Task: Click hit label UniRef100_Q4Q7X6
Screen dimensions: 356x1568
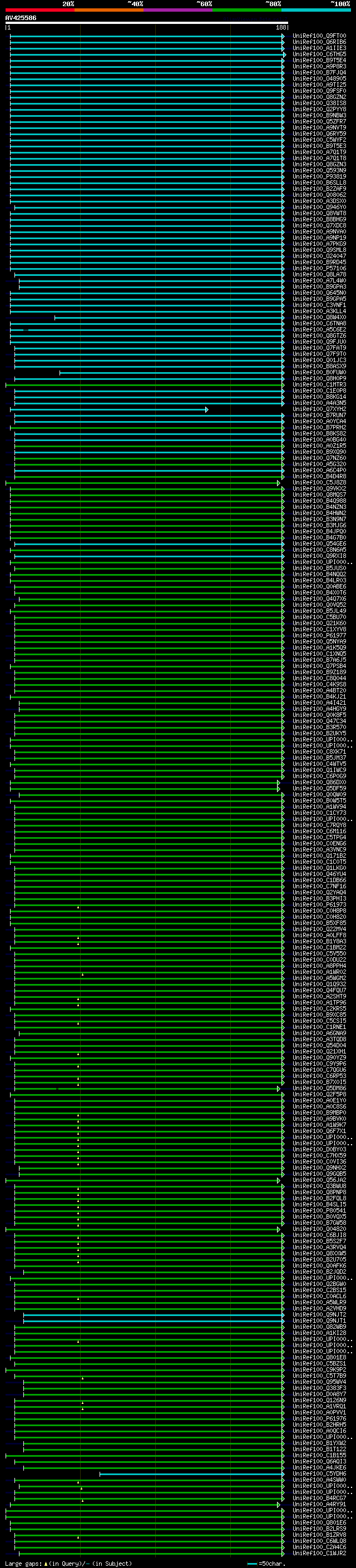Action: coord(319,598)
